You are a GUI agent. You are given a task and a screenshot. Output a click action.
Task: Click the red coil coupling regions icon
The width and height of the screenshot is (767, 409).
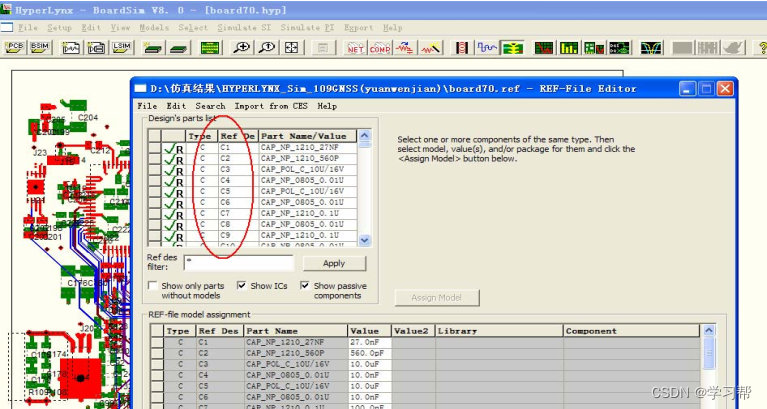pos(462,47)
